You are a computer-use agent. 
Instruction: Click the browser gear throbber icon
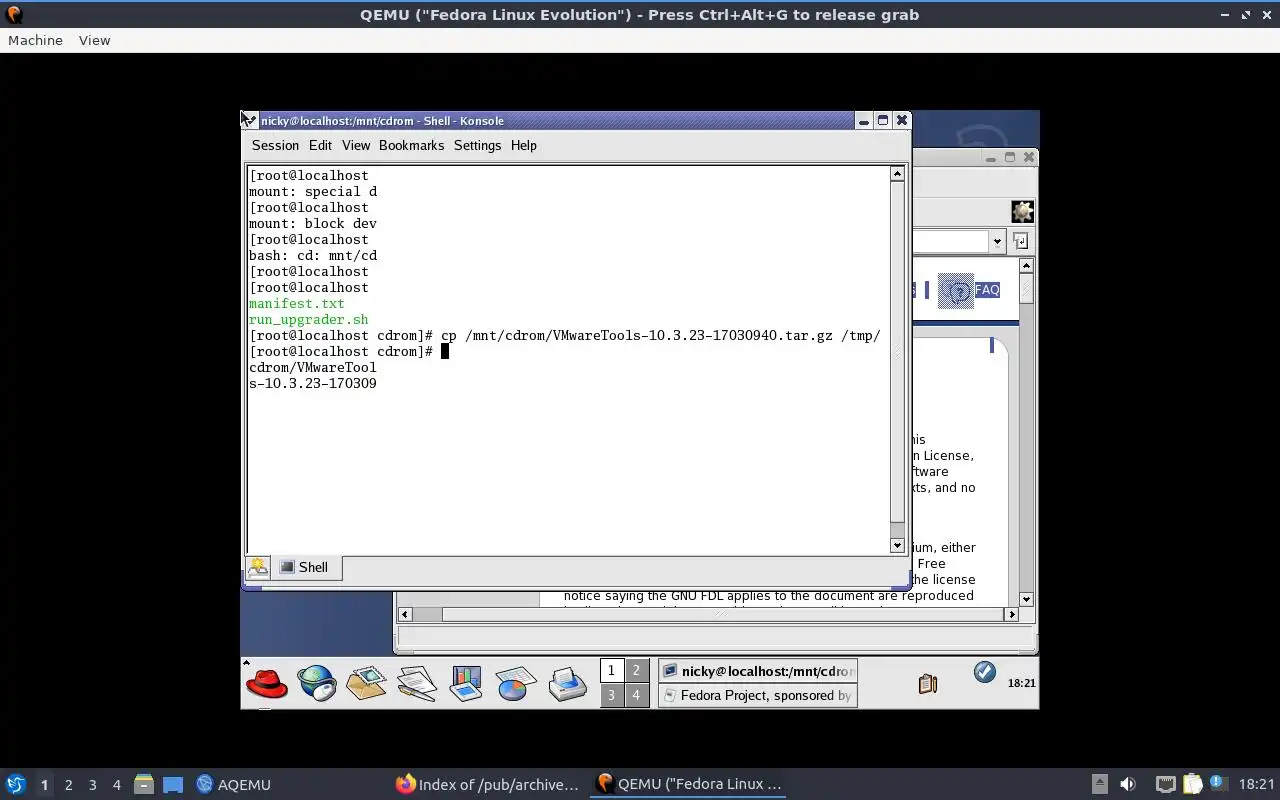(x=1022, y=212)
